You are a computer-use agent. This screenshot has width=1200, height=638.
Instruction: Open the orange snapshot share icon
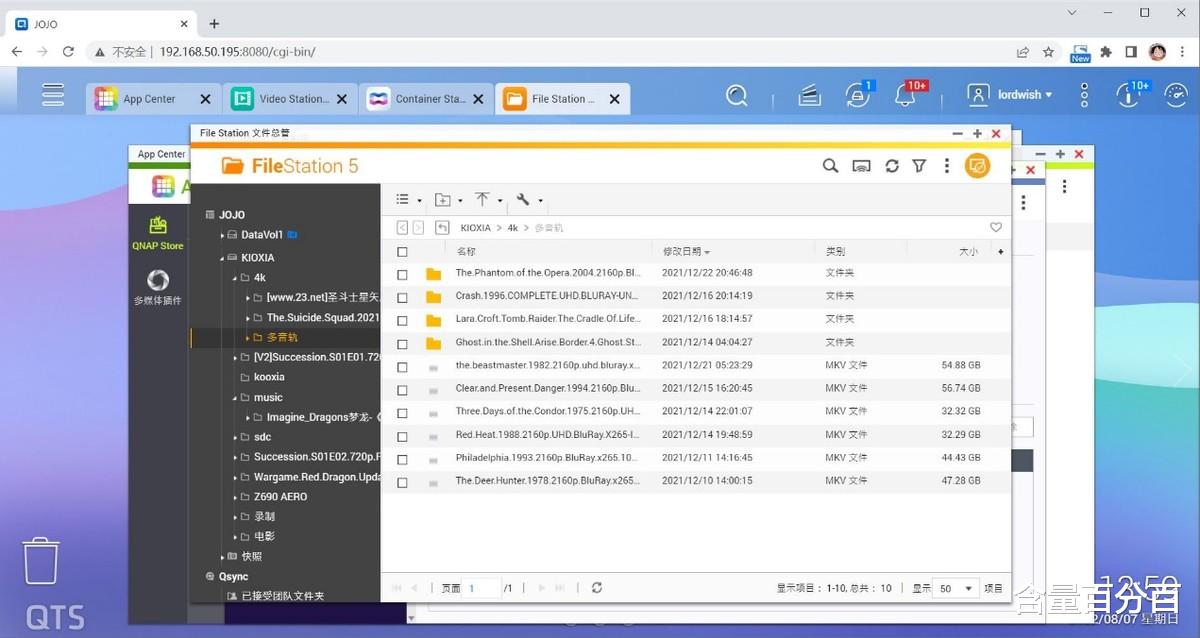[x=977, y=166]
